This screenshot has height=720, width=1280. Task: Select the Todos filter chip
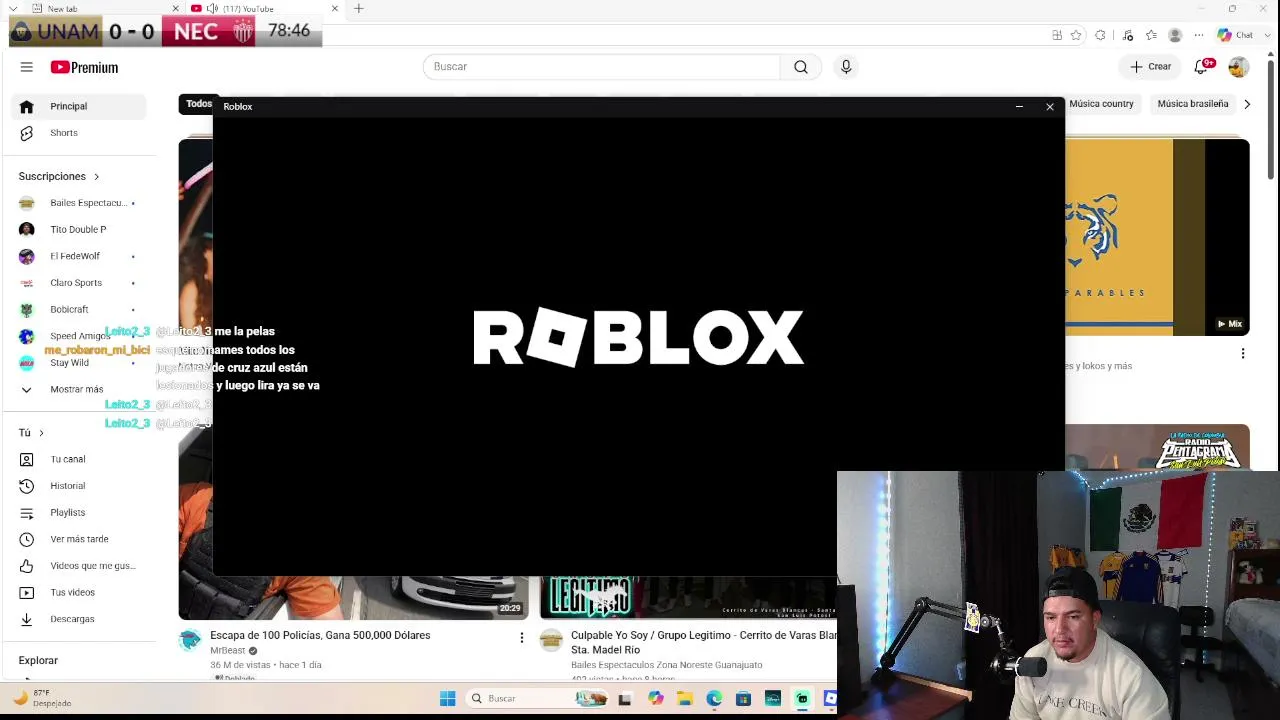198,104
